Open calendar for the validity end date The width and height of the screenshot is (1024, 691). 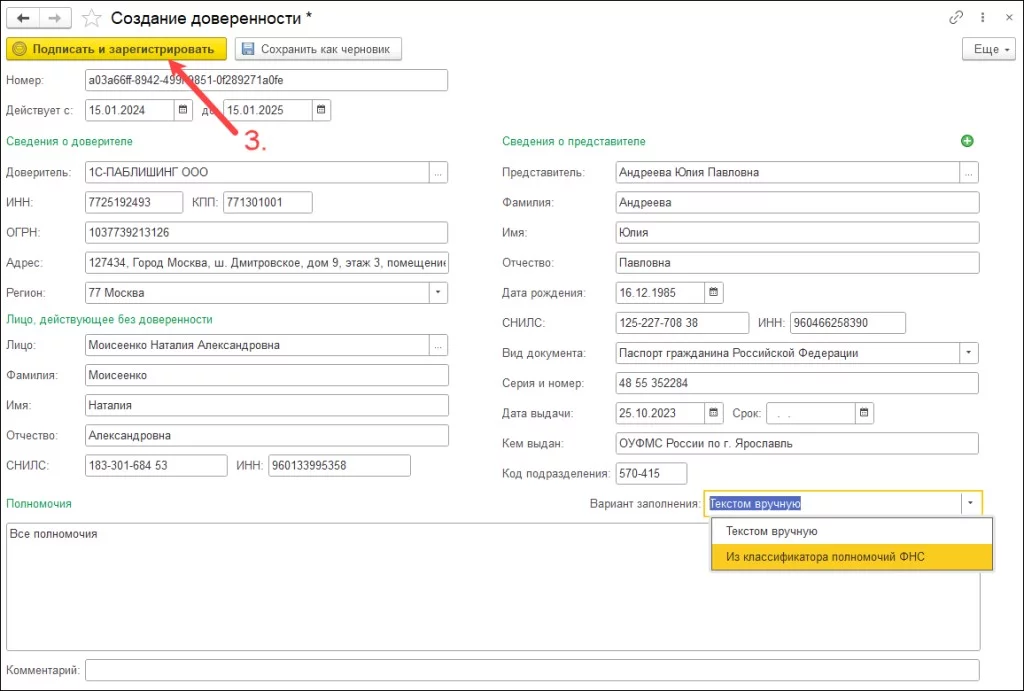pyautogui.click(x=321, y=110)
